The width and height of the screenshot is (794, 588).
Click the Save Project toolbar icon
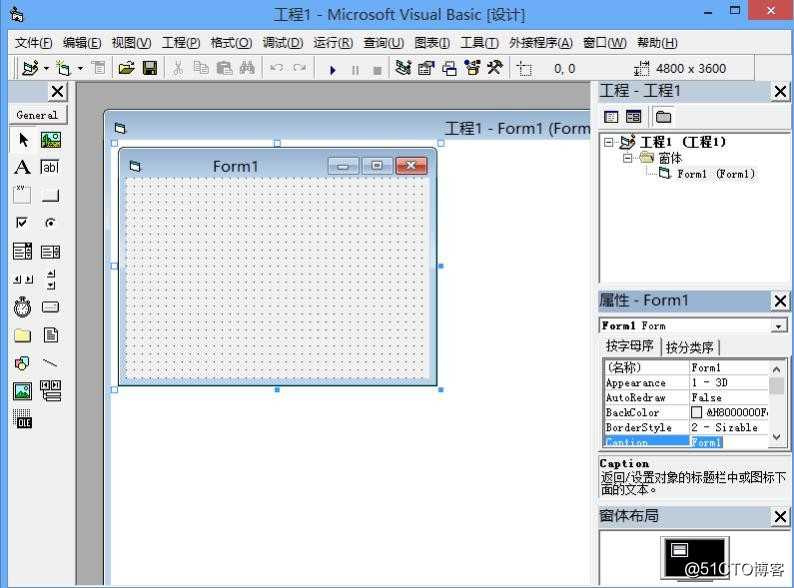click(150, 68)
